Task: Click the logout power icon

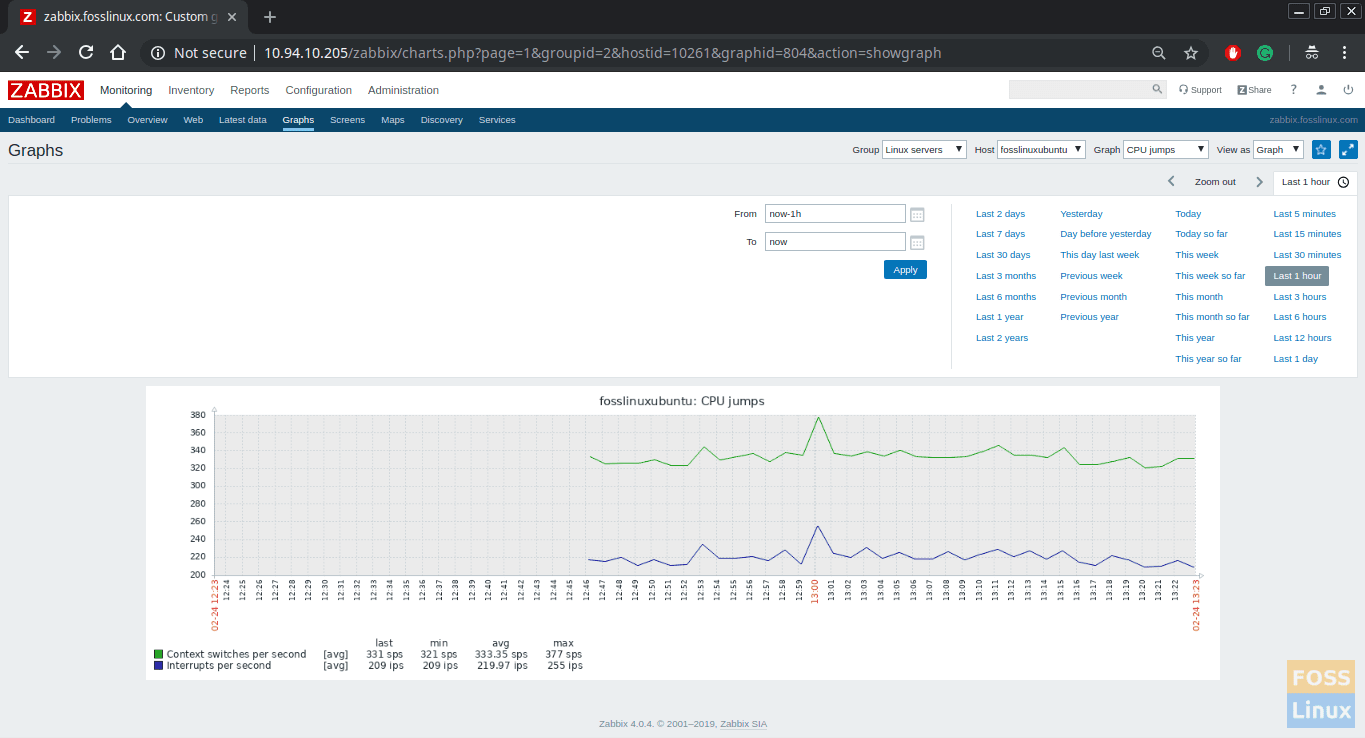Action: (1348, 90)
